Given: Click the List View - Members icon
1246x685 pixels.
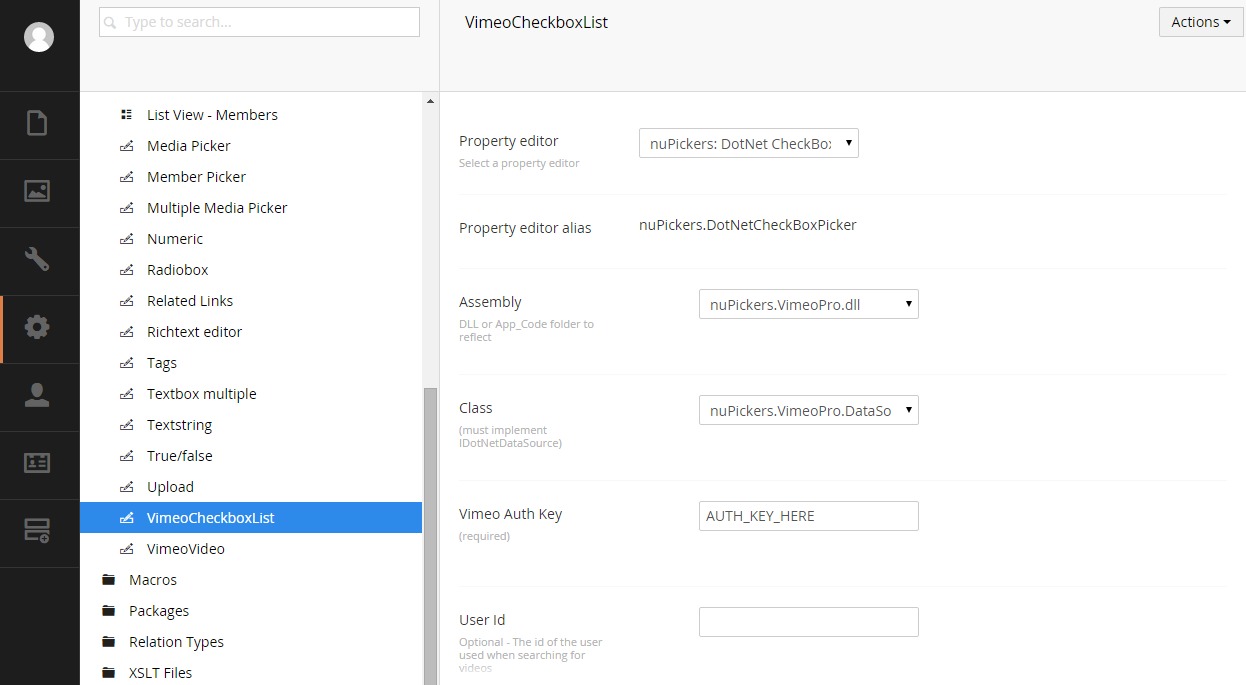Looking at the screenshot, I should point(126,115).
